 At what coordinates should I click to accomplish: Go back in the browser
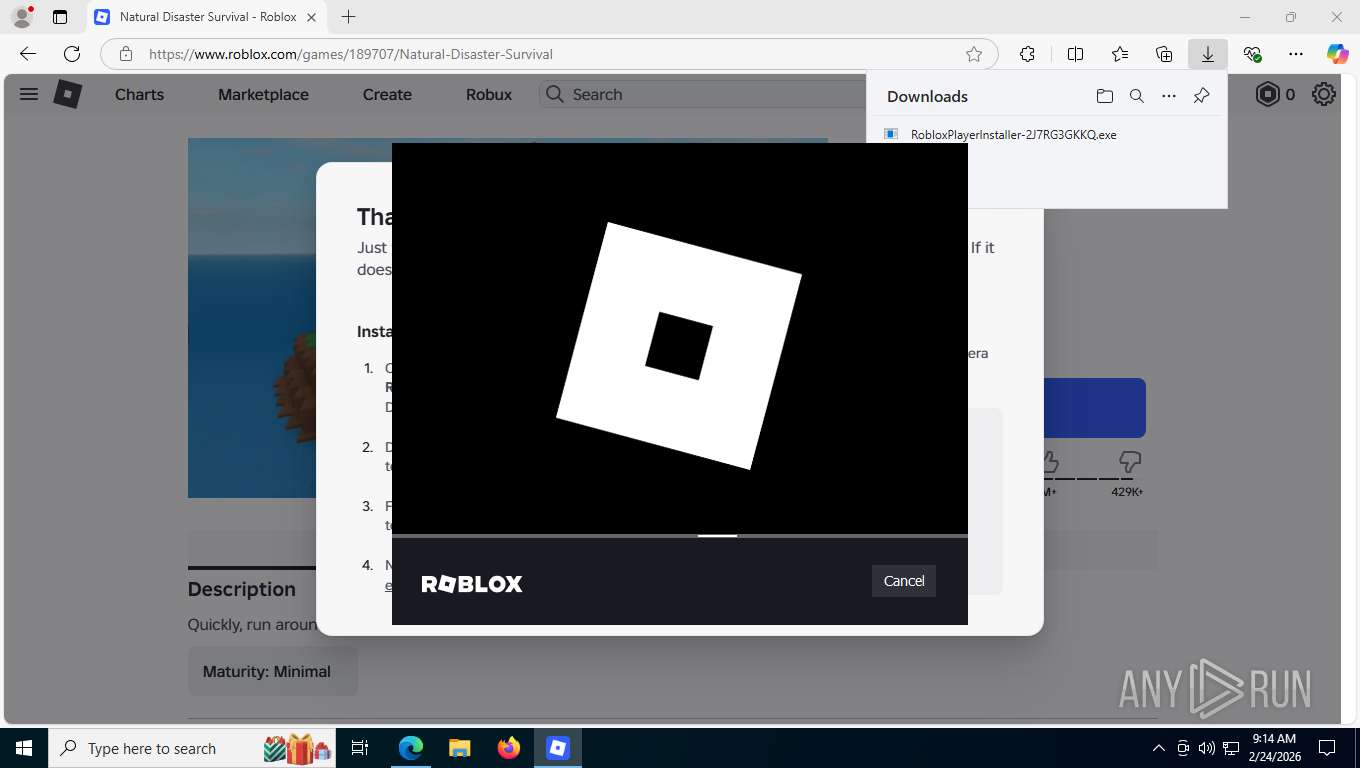[x=28, y=54]
